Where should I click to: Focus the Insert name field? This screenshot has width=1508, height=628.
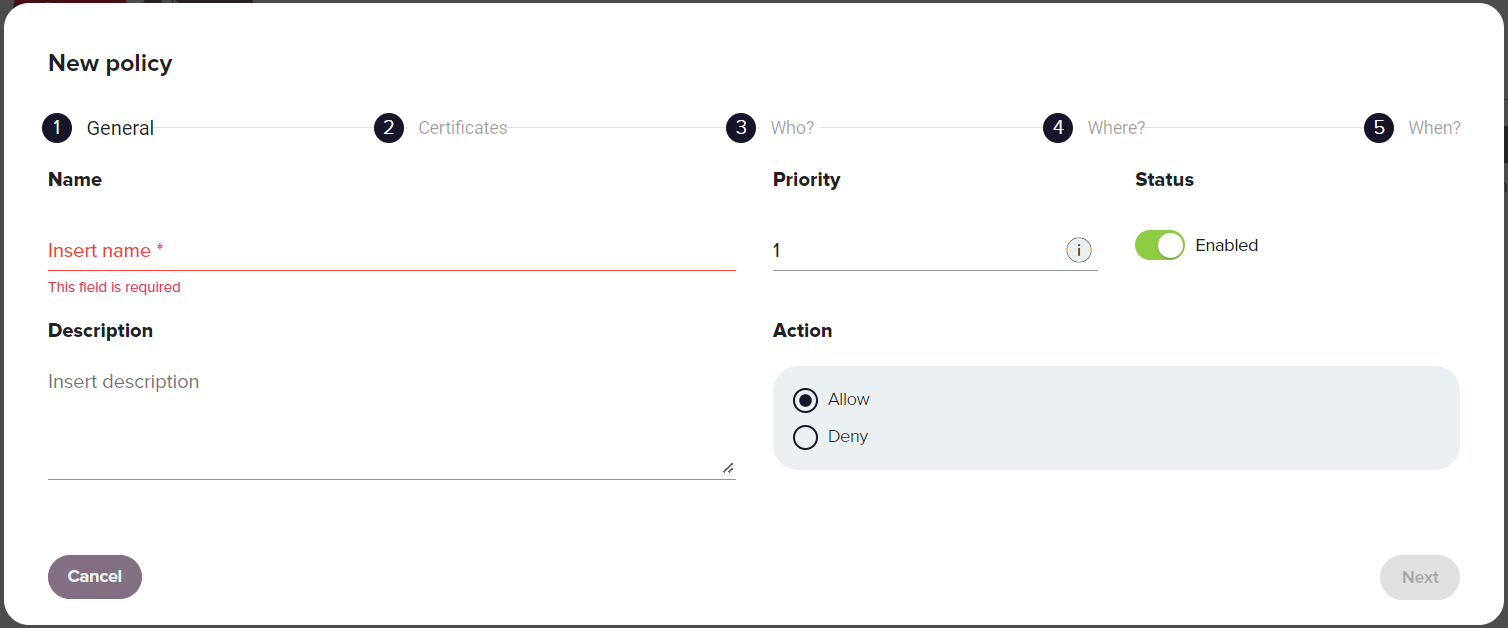point(392,251)
